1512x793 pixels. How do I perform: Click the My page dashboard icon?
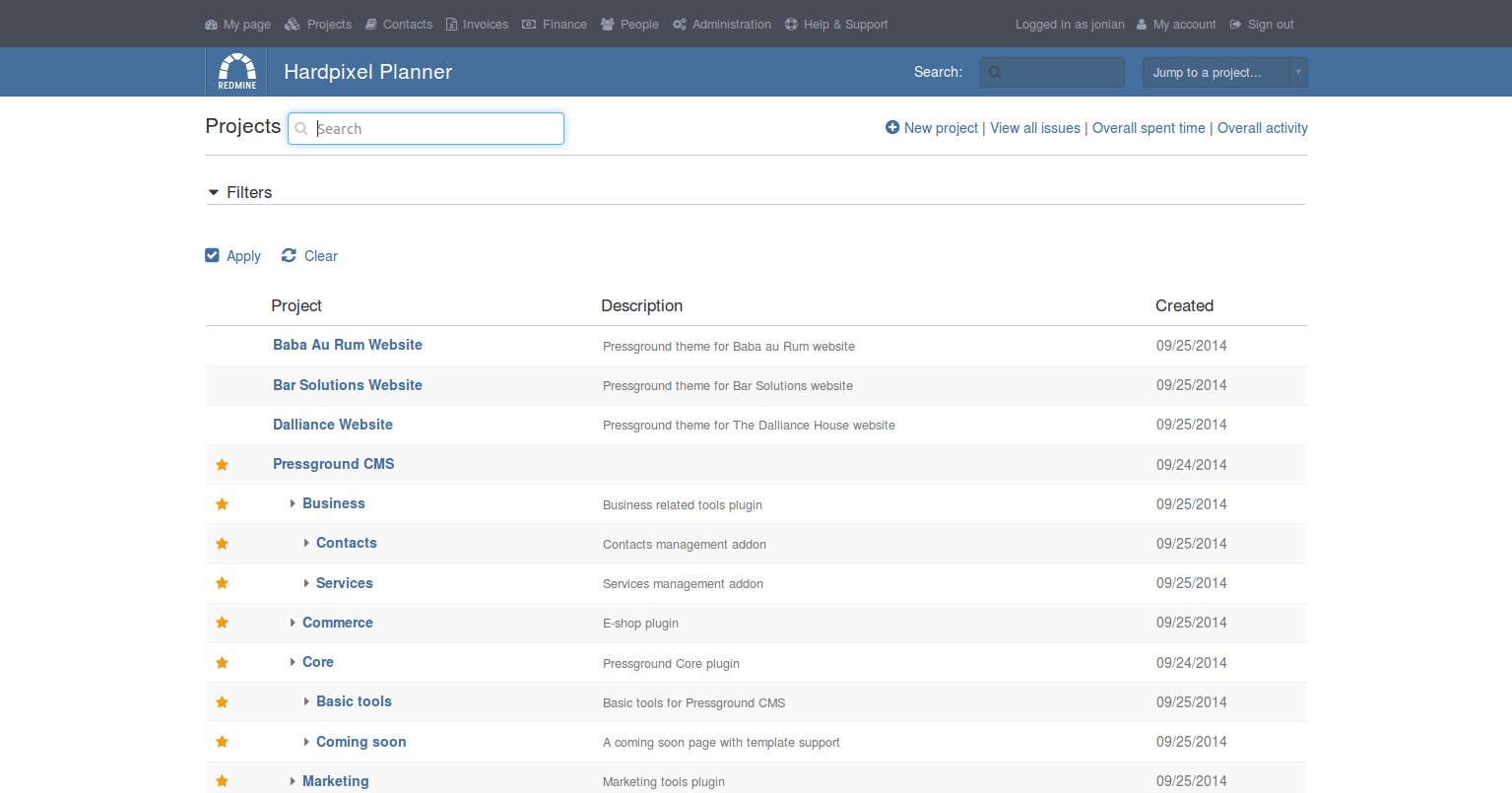pyautogui.click(x=211, y=25)
